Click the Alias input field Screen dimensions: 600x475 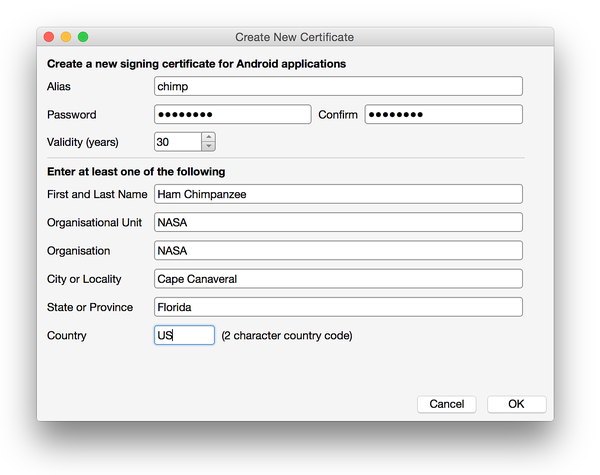[338, 86]
